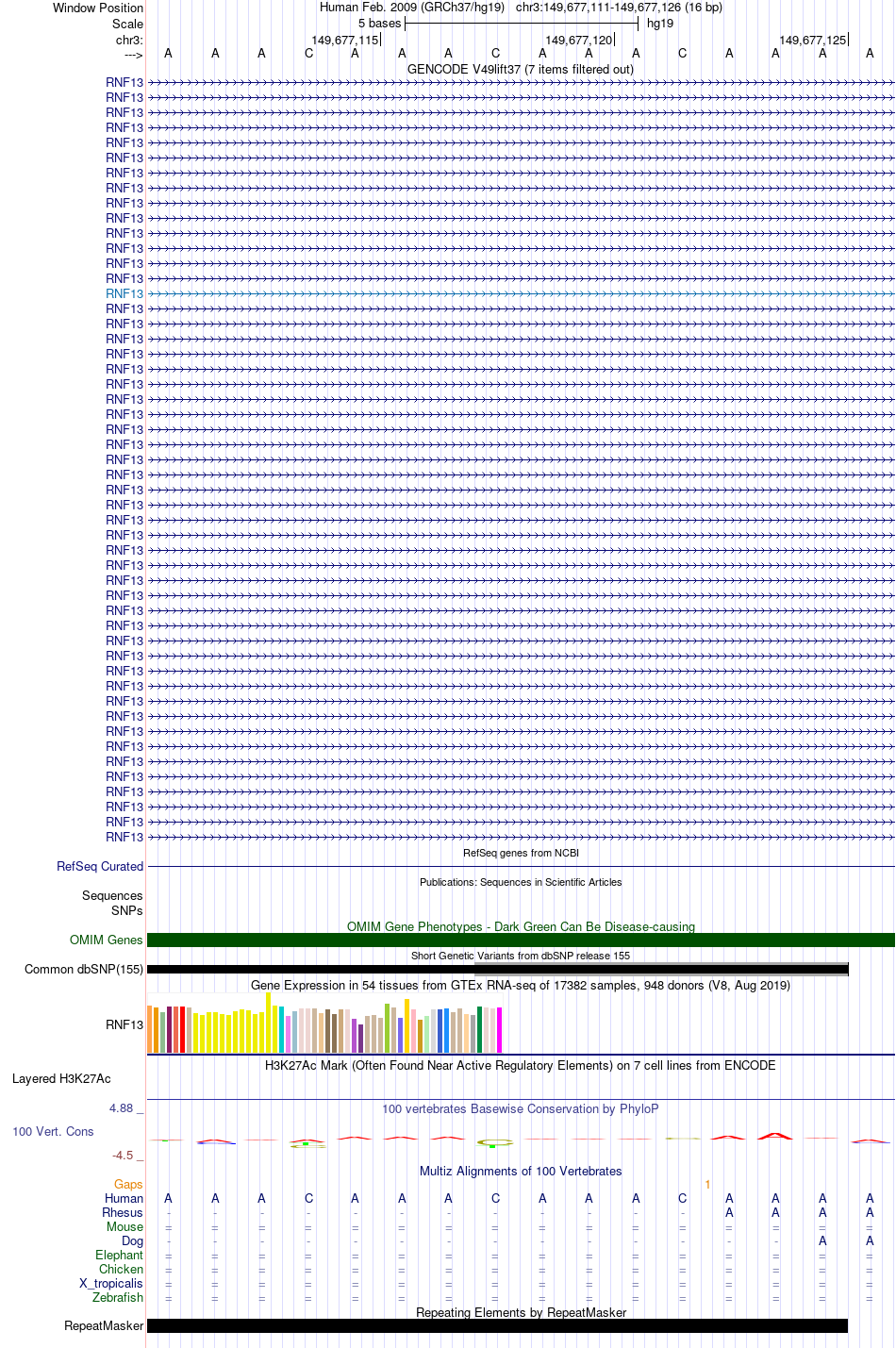Viewport: 896px width, 1348px height.
Task: Click the Mouse alignment row label
Action: [x=125, y=1226]
